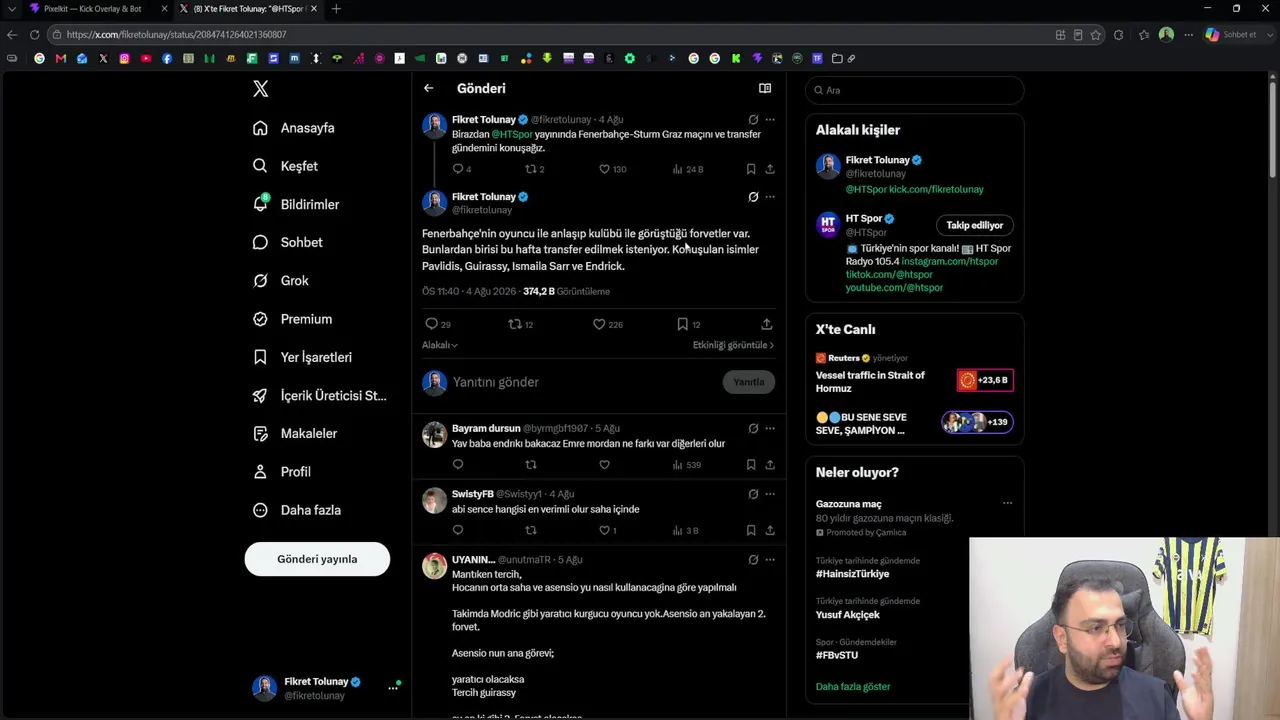Open Bildirimler in the sidebar
1280x720 pixels.
pyautogui.click(x=296, y=204)
